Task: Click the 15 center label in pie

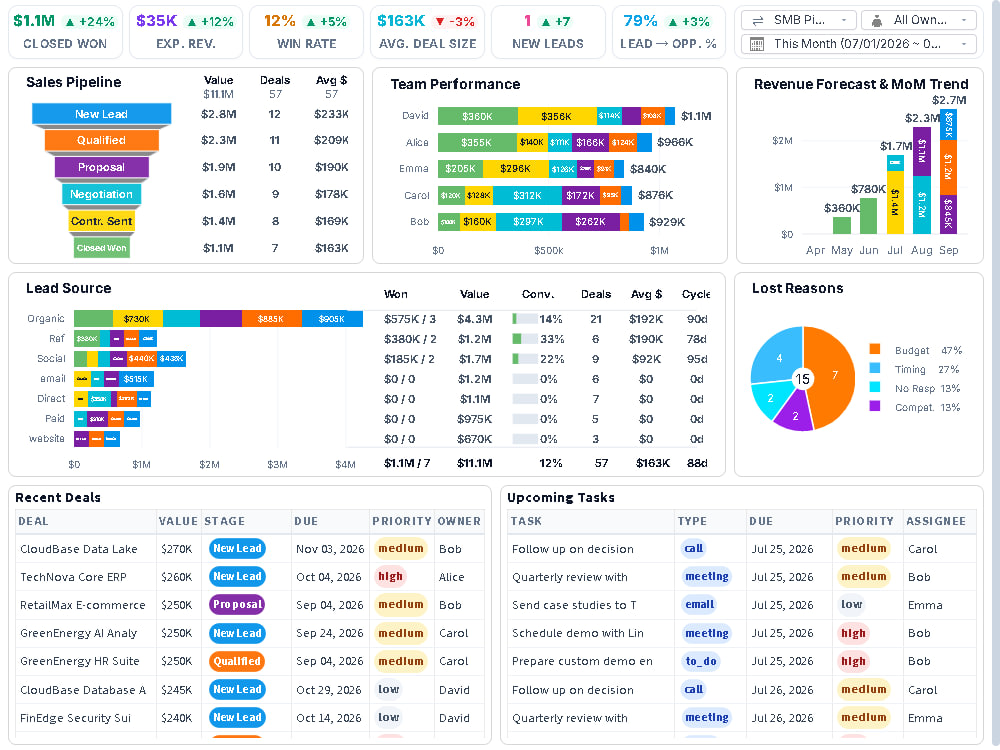Action: click(802, 379)
